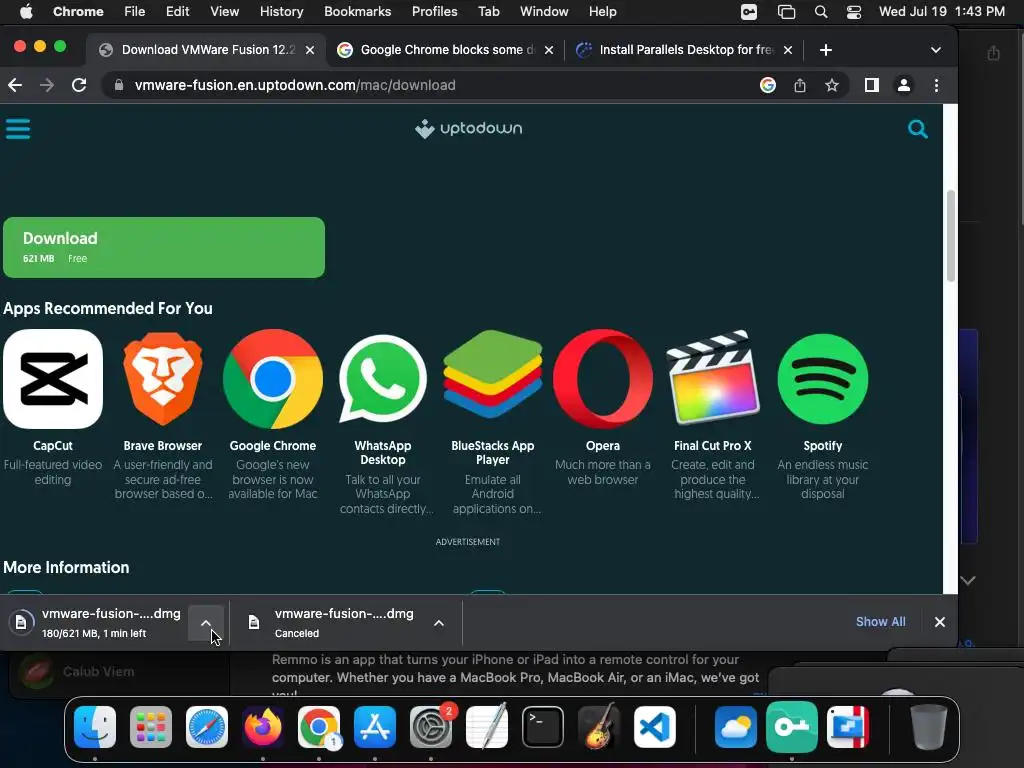Close the Google Chrome blocks some tab
1024x768 pixels.
(549, 50)
